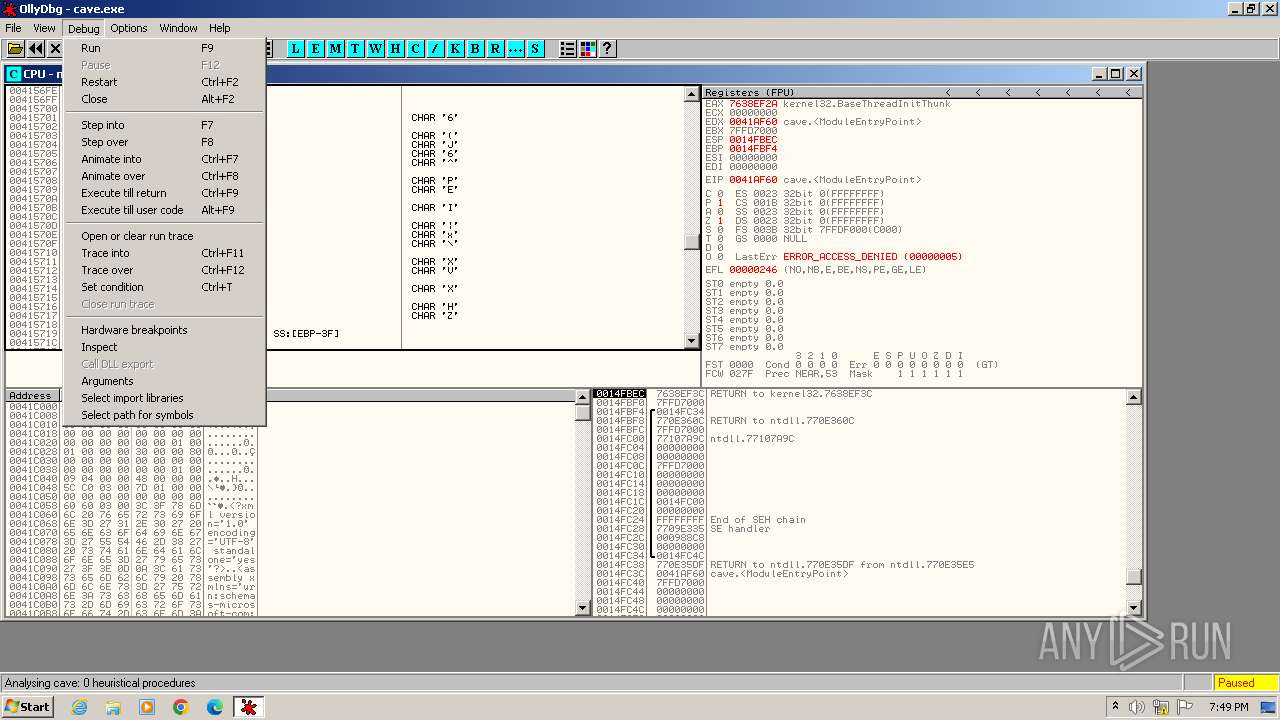
Task: Launch Internet Explorer from taskbar
Action: pos(80,707)
